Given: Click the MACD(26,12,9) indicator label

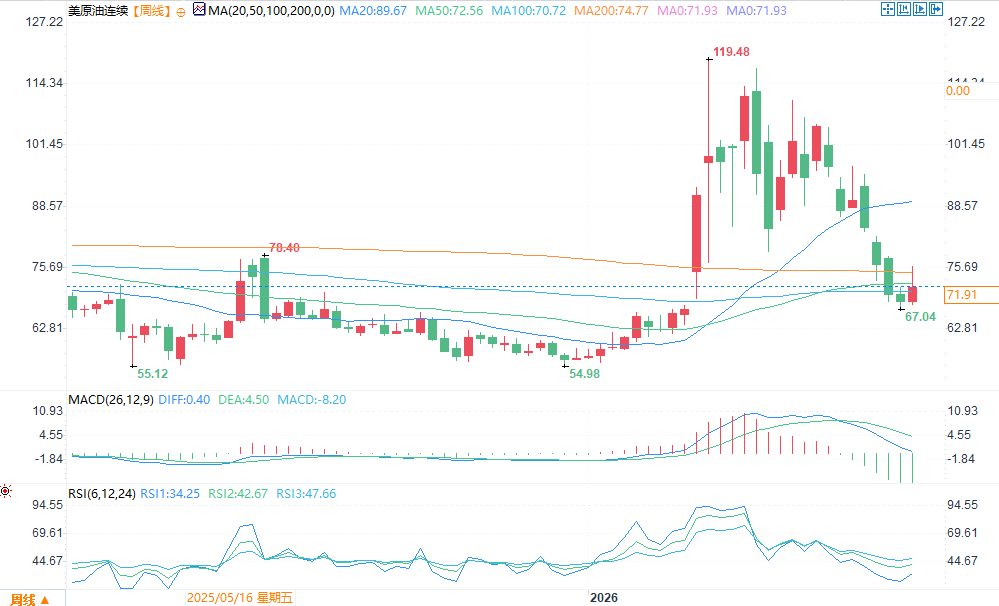Looking at the screenshot, I should (111, 400).
